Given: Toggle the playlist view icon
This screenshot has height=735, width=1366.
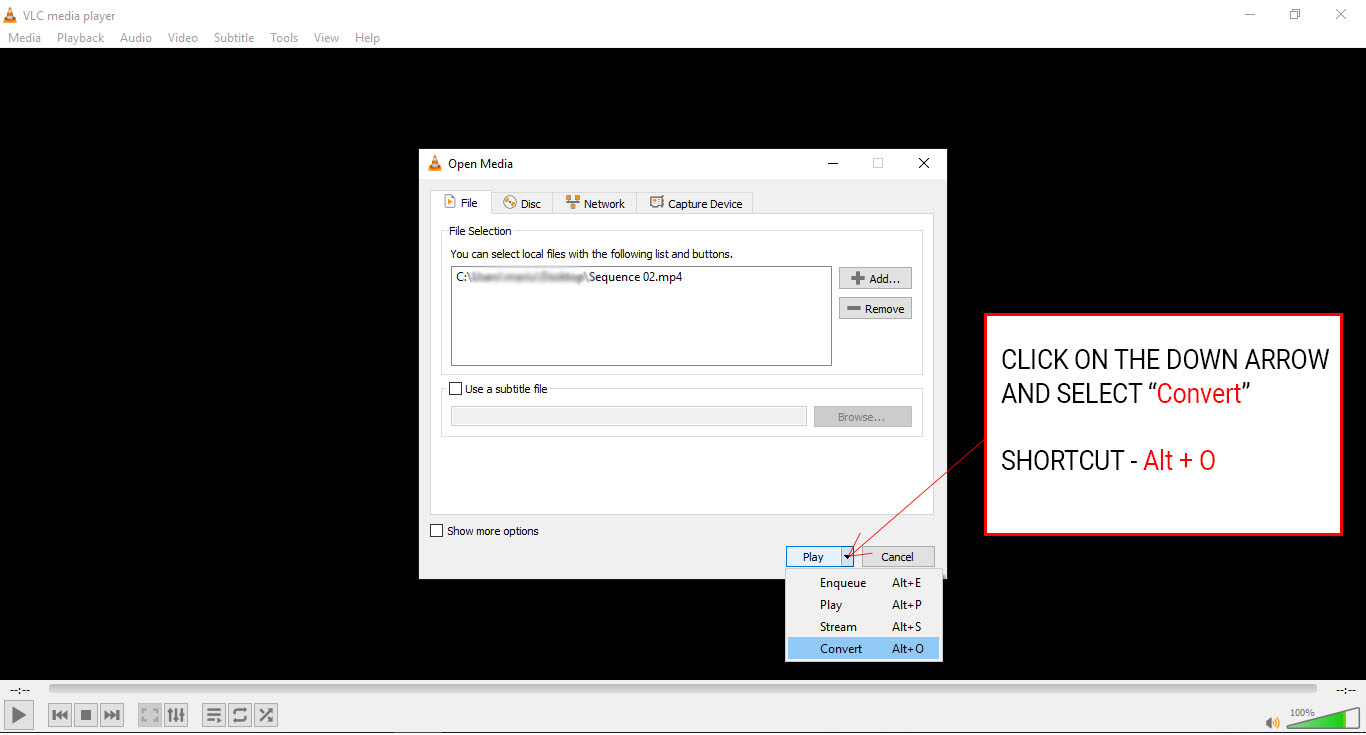Looking at the screenshot, I should click(x=214, y=715).
